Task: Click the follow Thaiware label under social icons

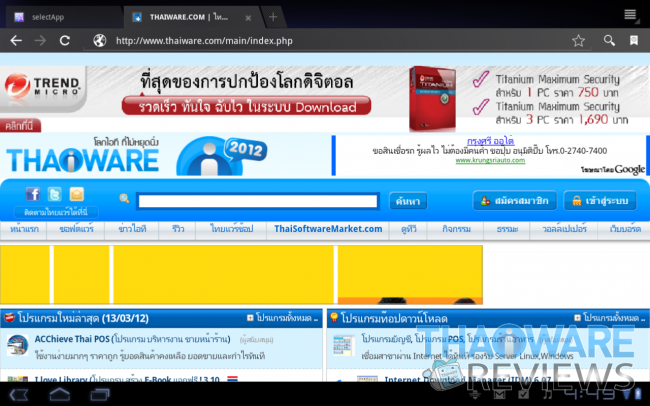Action: point(56,212)
